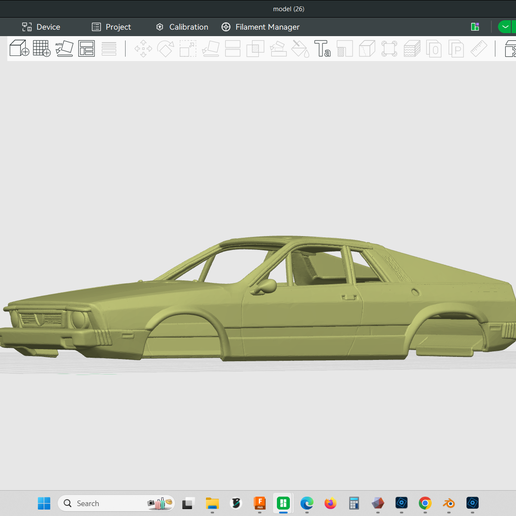Click the Arrange all objects icon
The height and width of the screenshot is (516, 516).
point(87,48)
